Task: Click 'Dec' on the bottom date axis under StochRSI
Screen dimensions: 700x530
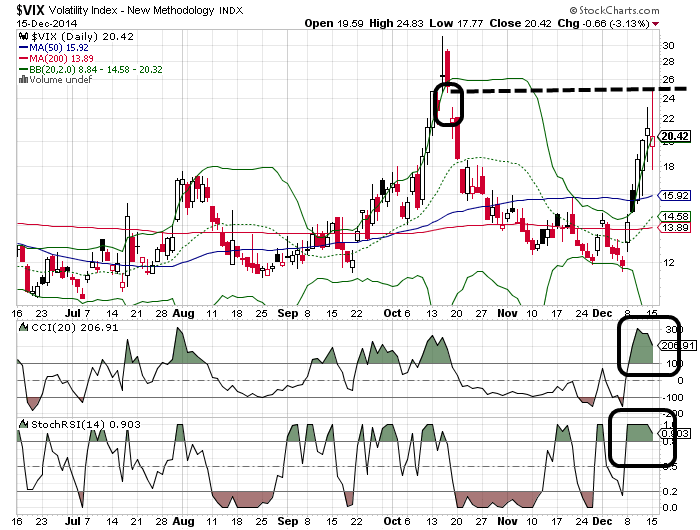Action: (x=602, y=522)
